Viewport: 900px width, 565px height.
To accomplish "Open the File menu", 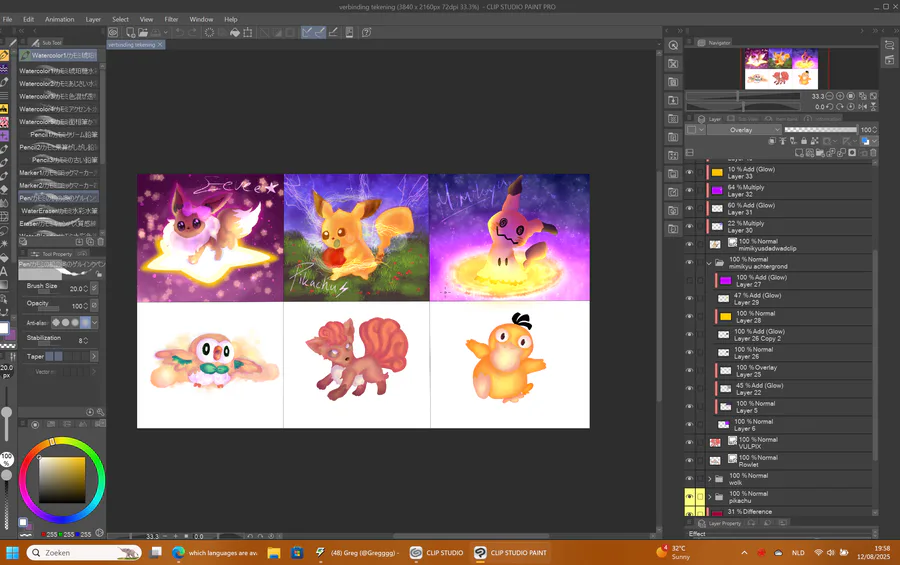I will coord(7,19).
